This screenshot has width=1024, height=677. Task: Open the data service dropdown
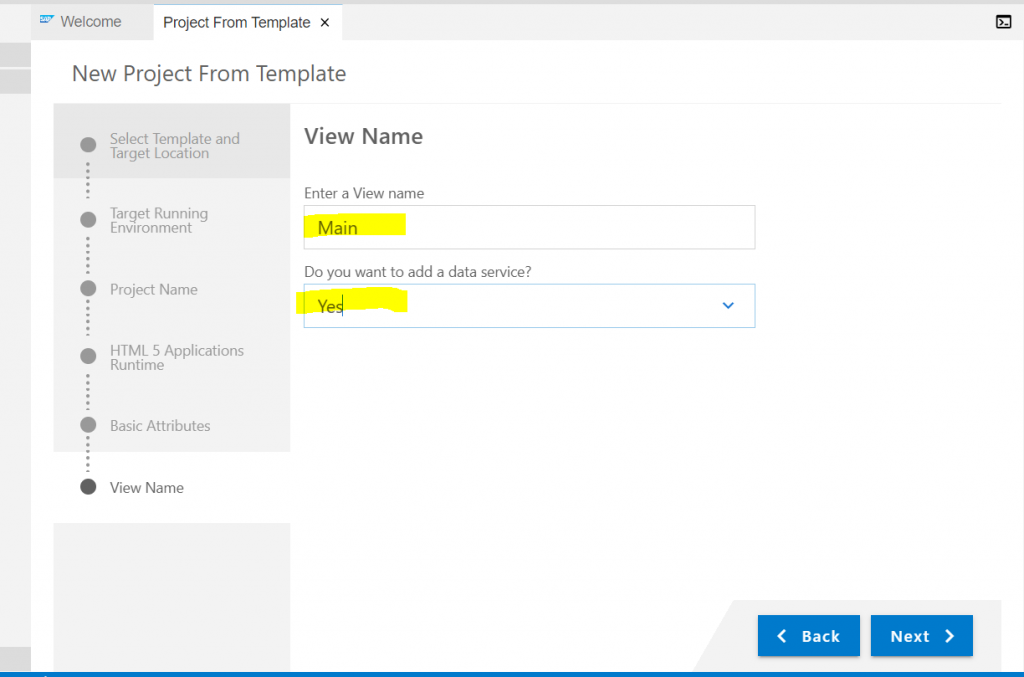pos(529,306)
